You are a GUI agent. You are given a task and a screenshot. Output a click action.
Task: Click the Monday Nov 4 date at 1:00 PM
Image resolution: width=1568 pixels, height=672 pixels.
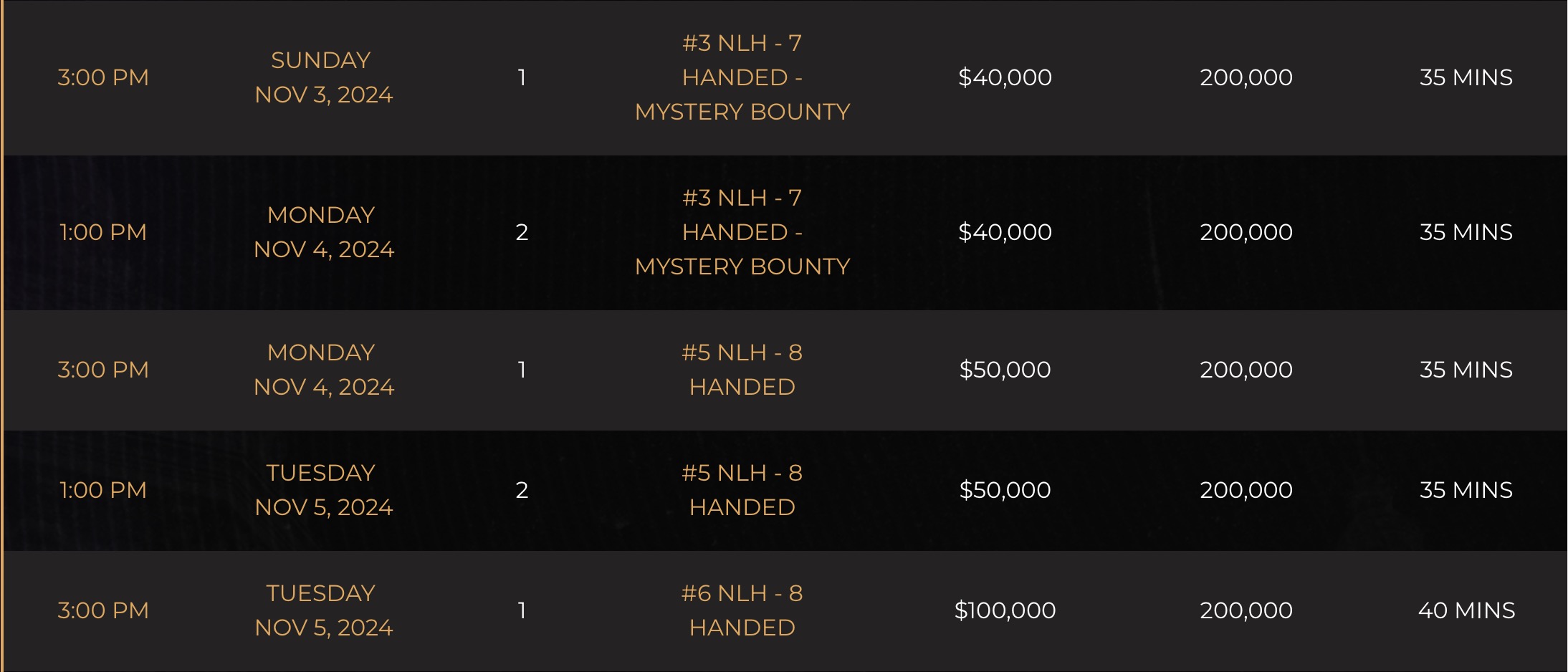point(323,232)
